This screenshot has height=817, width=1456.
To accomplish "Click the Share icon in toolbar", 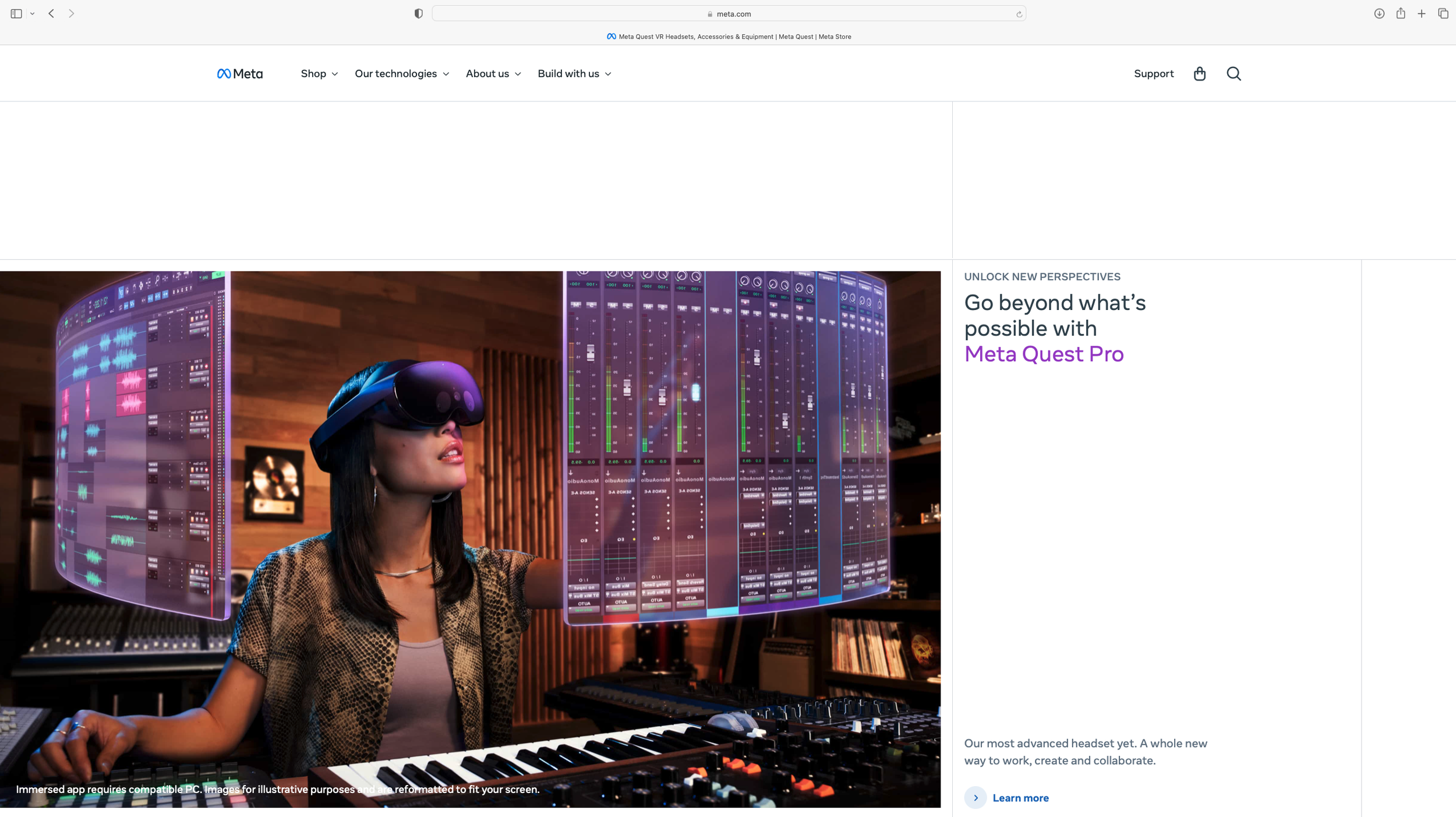I will [1400, 13].
